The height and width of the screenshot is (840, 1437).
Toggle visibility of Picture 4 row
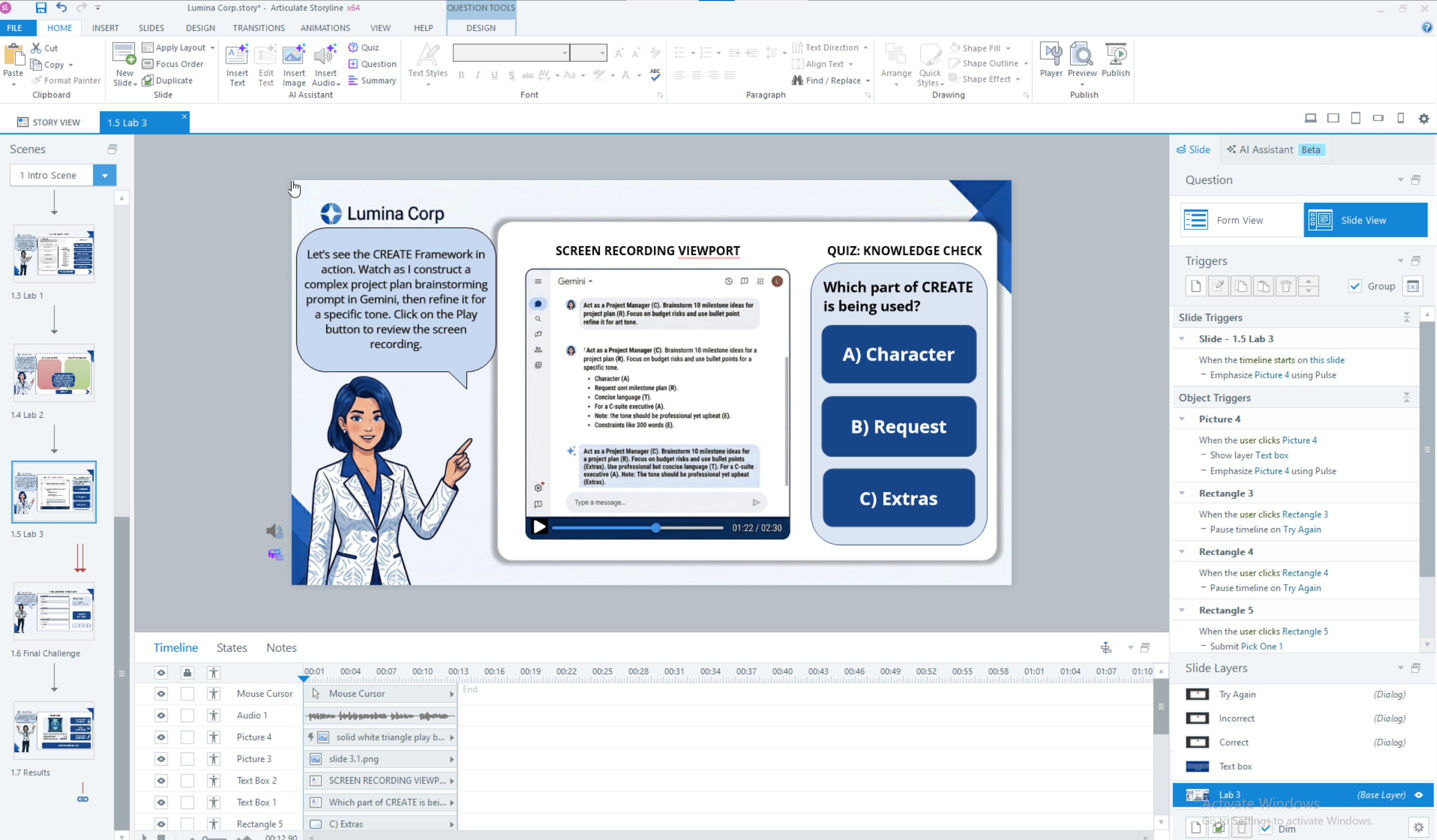pyautogui.click(x=161, y=737)
